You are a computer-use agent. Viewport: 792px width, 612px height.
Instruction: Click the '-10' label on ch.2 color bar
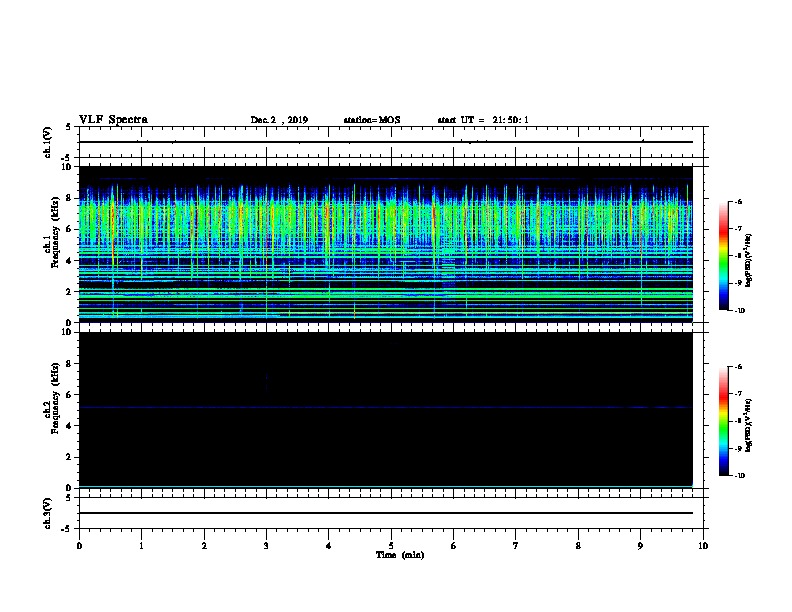pos(739,475)
